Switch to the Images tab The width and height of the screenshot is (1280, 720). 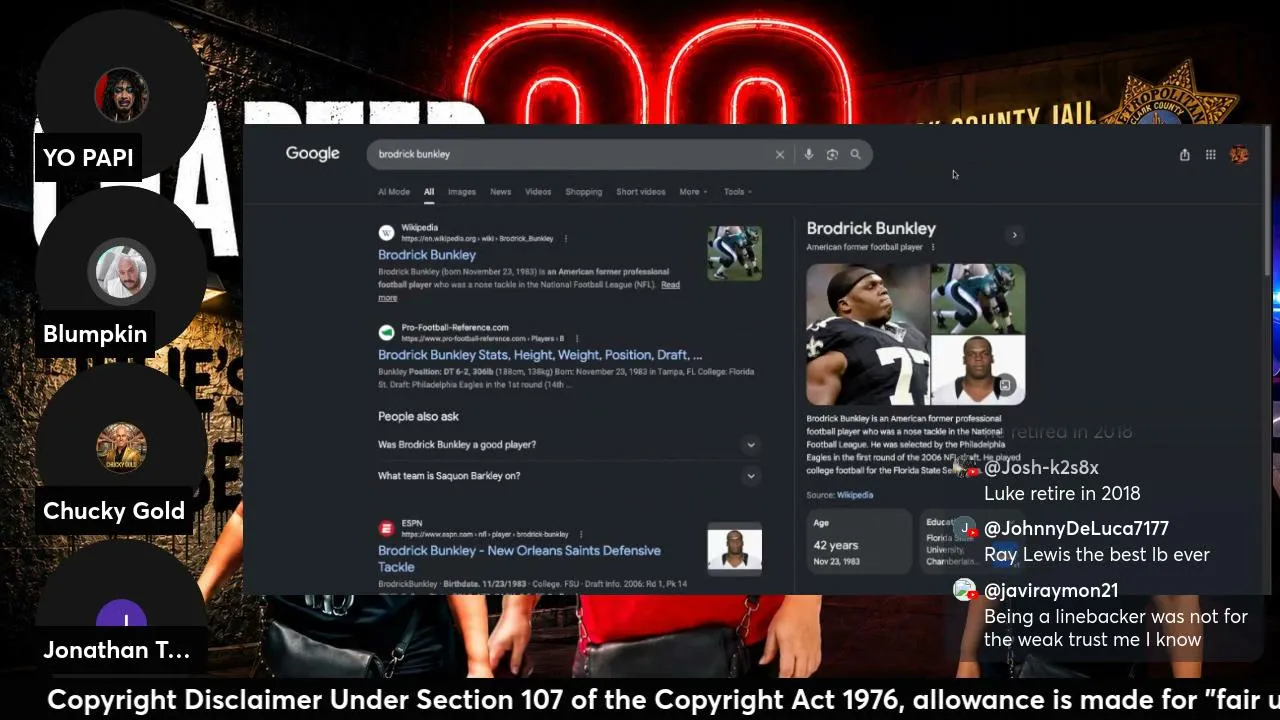tap(462, 192)
